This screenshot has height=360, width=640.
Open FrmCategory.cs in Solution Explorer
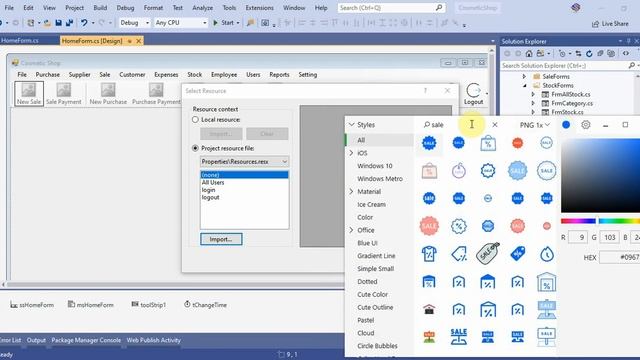tap(572, 103)
